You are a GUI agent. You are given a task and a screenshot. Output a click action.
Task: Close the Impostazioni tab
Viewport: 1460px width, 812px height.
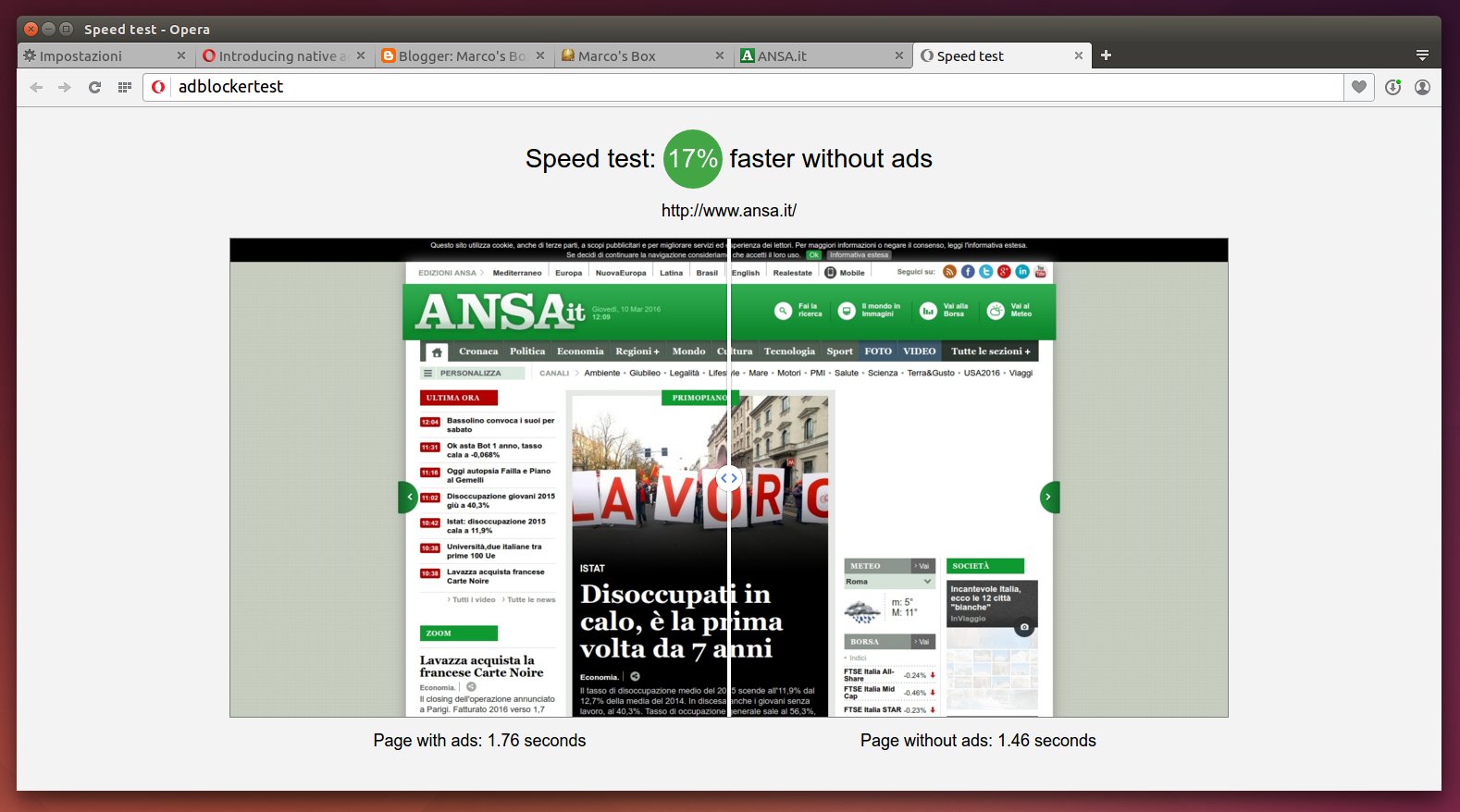[x=181, y=55]
